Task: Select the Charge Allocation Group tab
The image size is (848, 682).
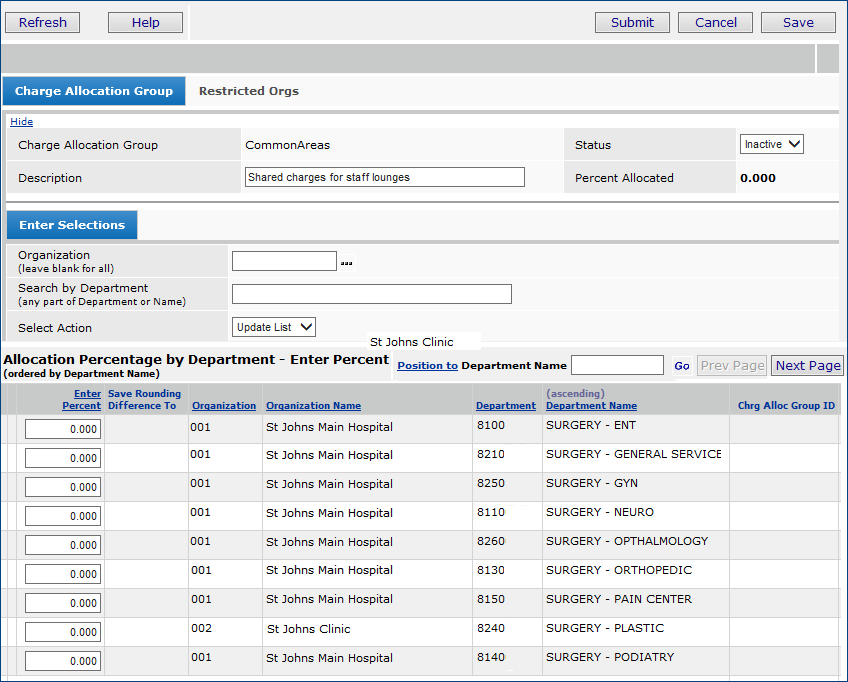Action: tap(94, 91)
